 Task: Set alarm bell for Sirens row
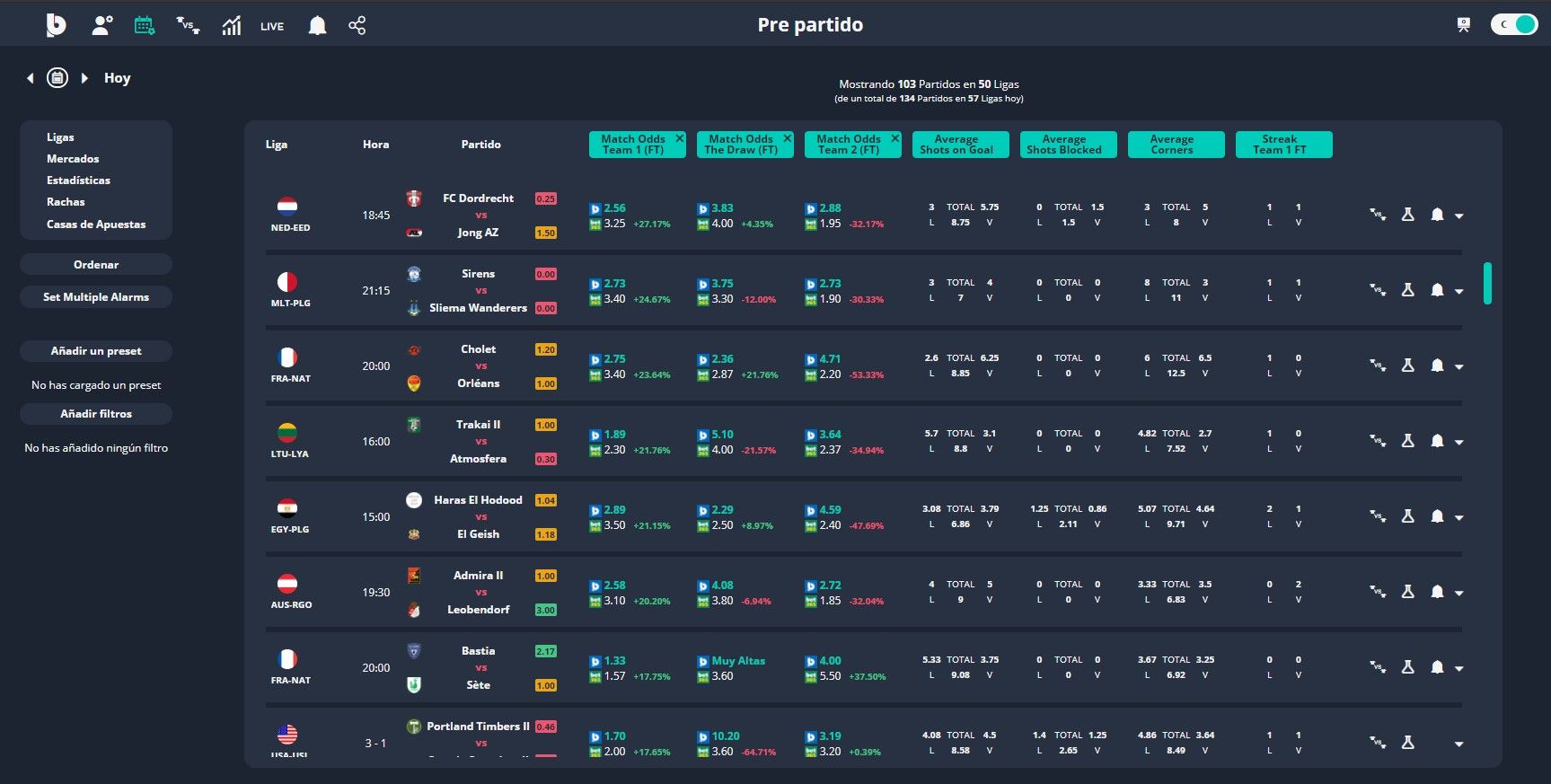click(x=1437, y=290)
